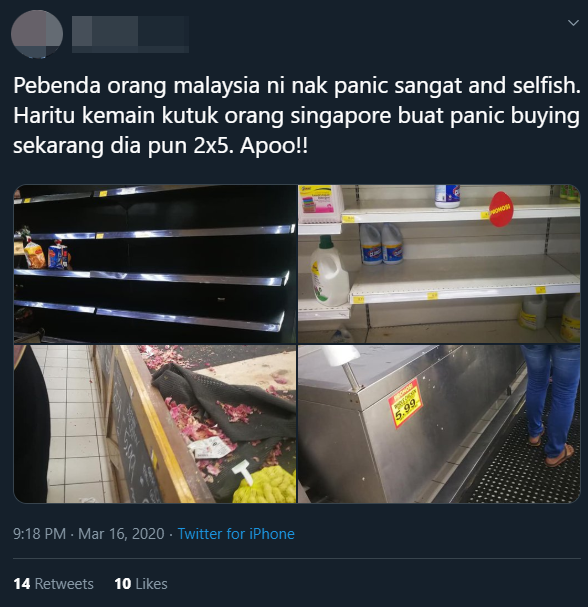Click the tweet text about panic buying
Screen dimensions: 588x607
[297, 116]
